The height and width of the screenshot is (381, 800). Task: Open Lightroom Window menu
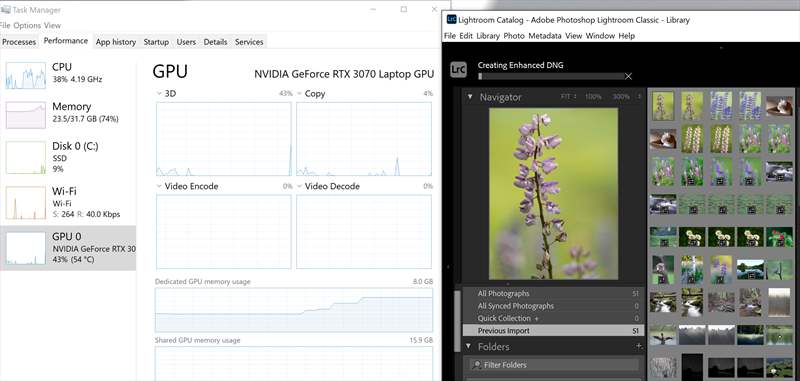pyautogui.click(x=600, y=36)
